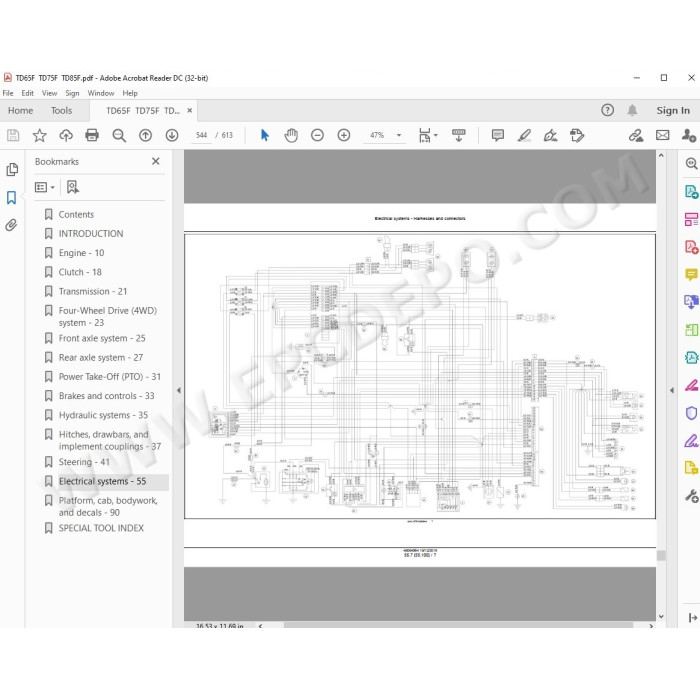The image size is (700, 700).
Task: Open the View menu
Action: (49, 93)
